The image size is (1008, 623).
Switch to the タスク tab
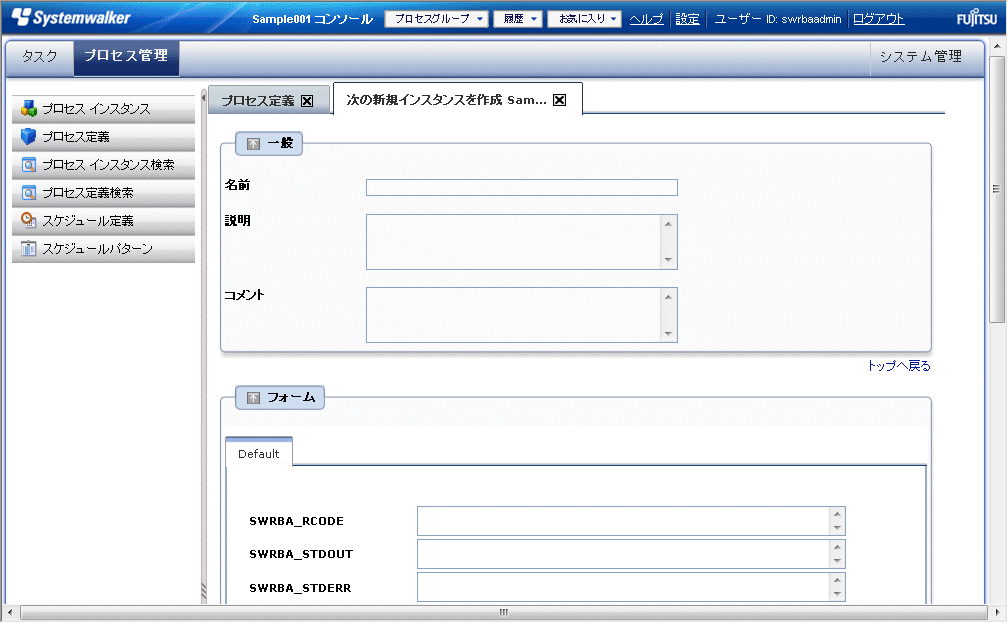40,57
